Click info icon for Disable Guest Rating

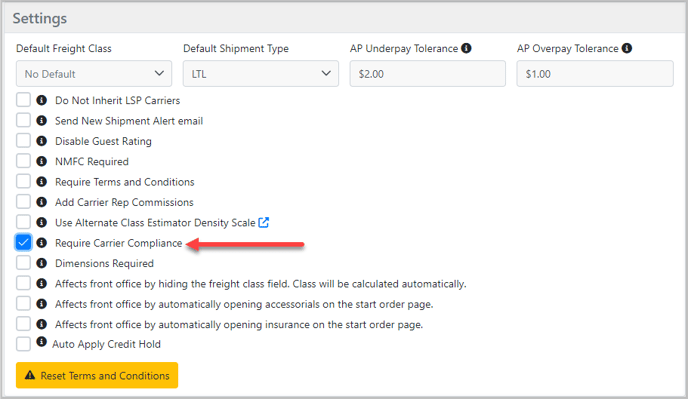42,141
